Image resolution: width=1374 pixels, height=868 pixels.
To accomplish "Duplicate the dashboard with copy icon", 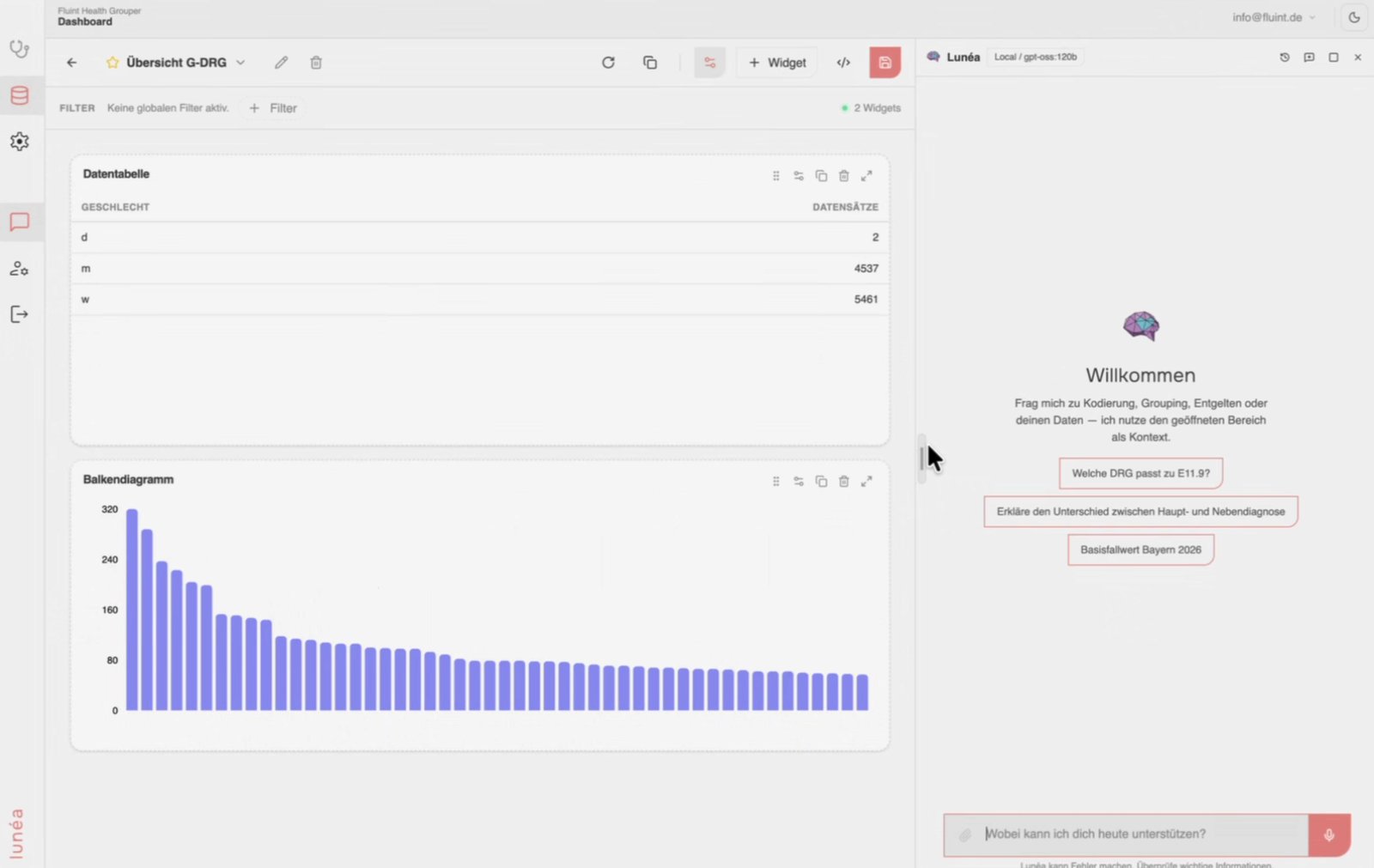I will tap(650, 63).
